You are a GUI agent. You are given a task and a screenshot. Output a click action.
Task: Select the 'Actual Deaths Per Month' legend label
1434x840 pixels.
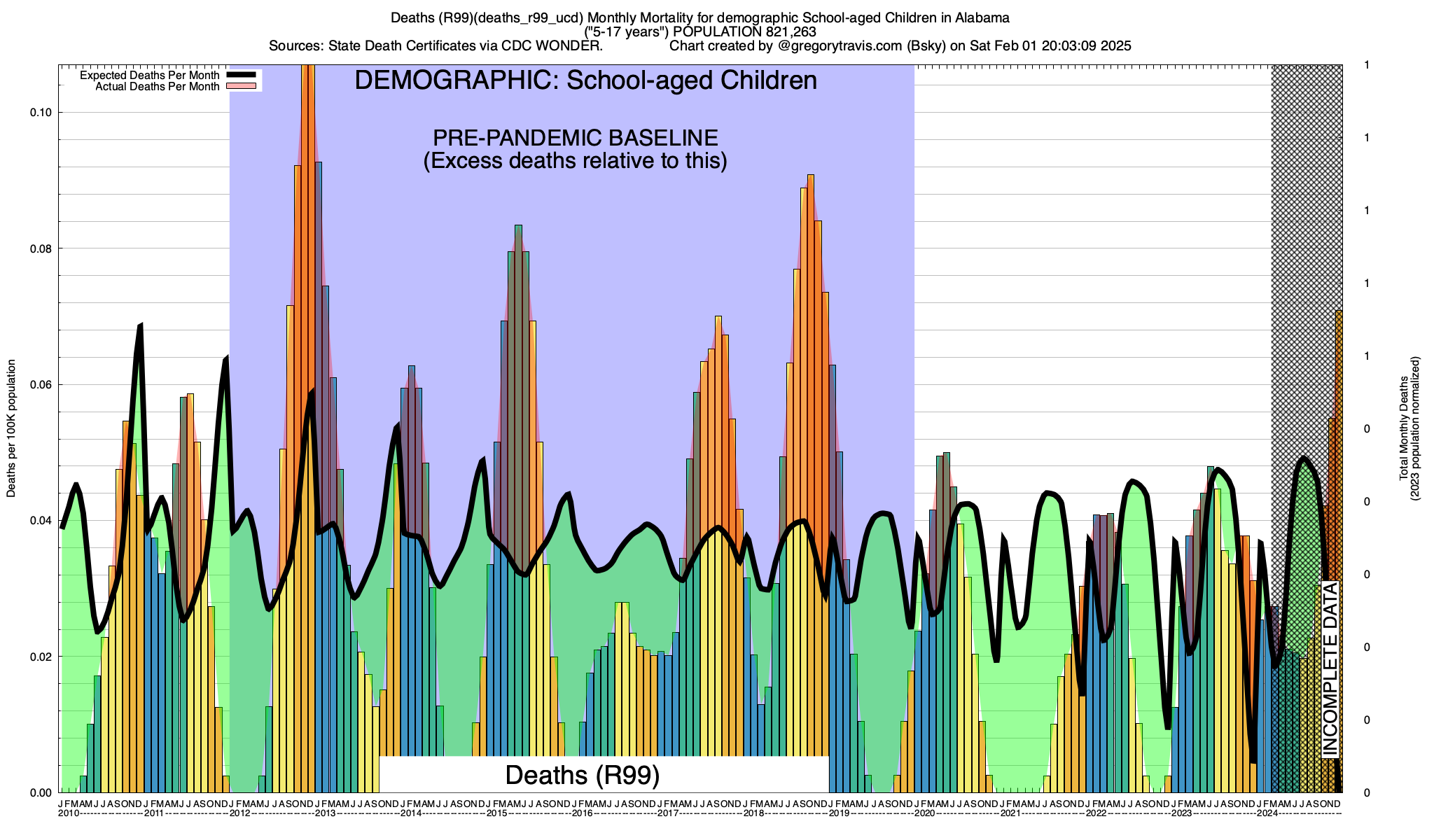157,87
